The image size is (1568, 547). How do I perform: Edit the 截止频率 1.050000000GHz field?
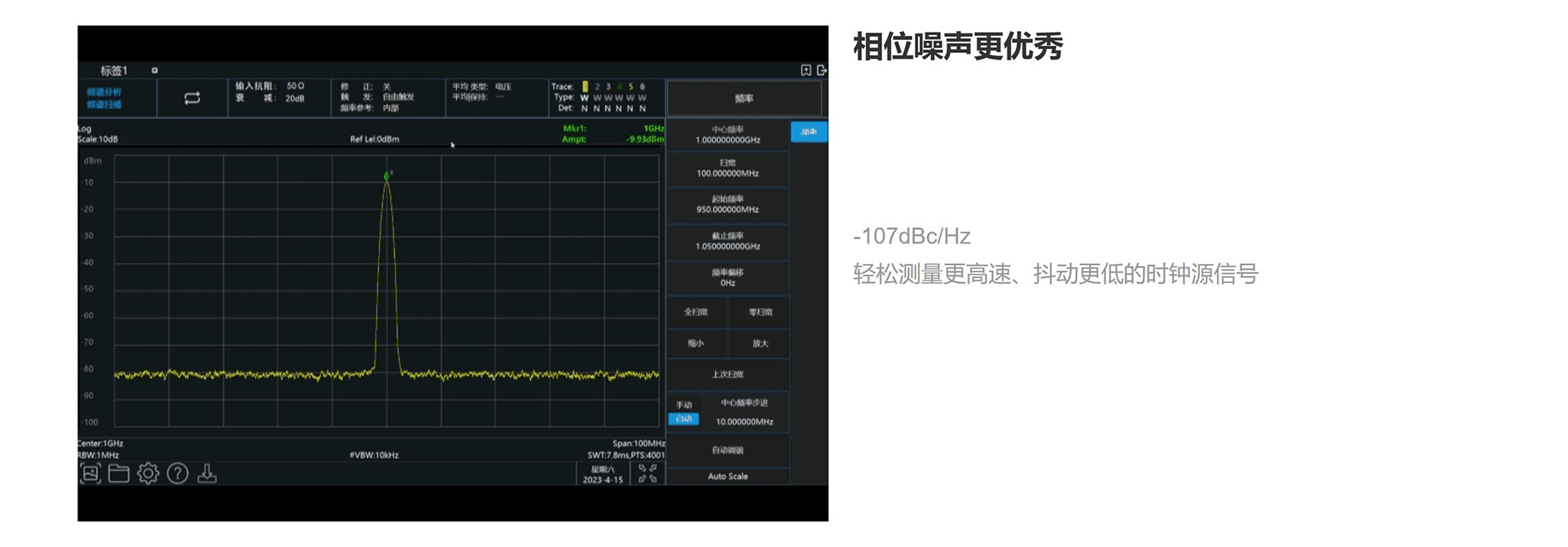[x=728, y=241]
